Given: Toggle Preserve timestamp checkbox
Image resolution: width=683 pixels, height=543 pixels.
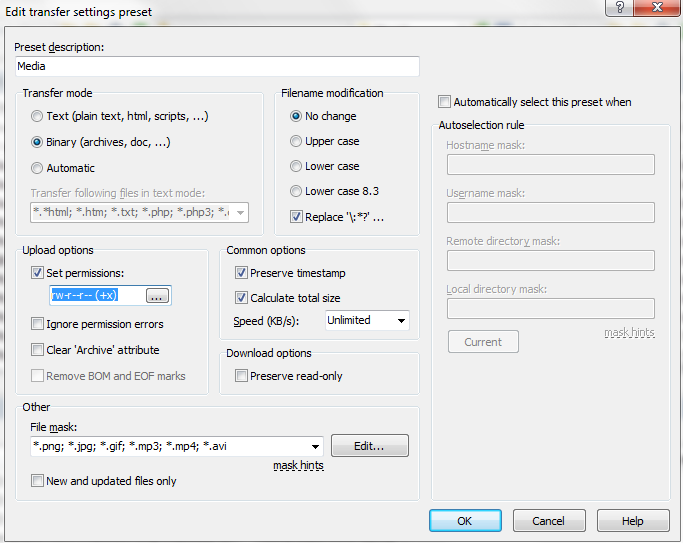Looking at the screenshot, I should 241,273.
